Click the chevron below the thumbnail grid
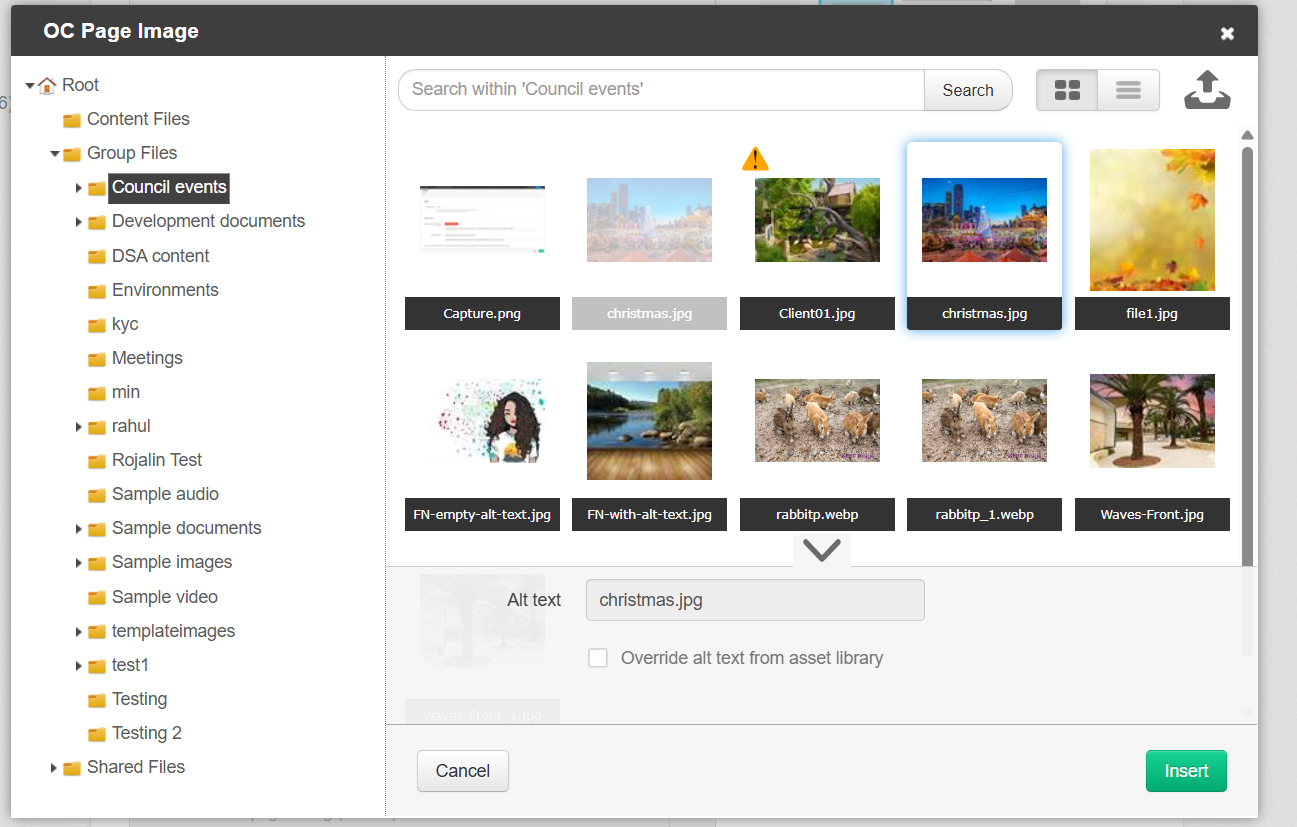 click(x=821, y=549)
